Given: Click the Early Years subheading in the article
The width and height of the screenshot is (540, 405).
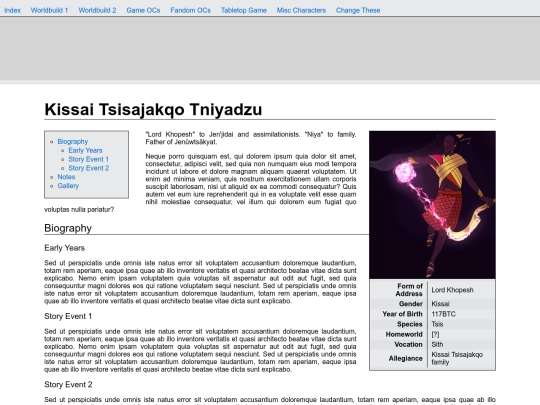Looking at the screenshot, I should tap(64, 248).
